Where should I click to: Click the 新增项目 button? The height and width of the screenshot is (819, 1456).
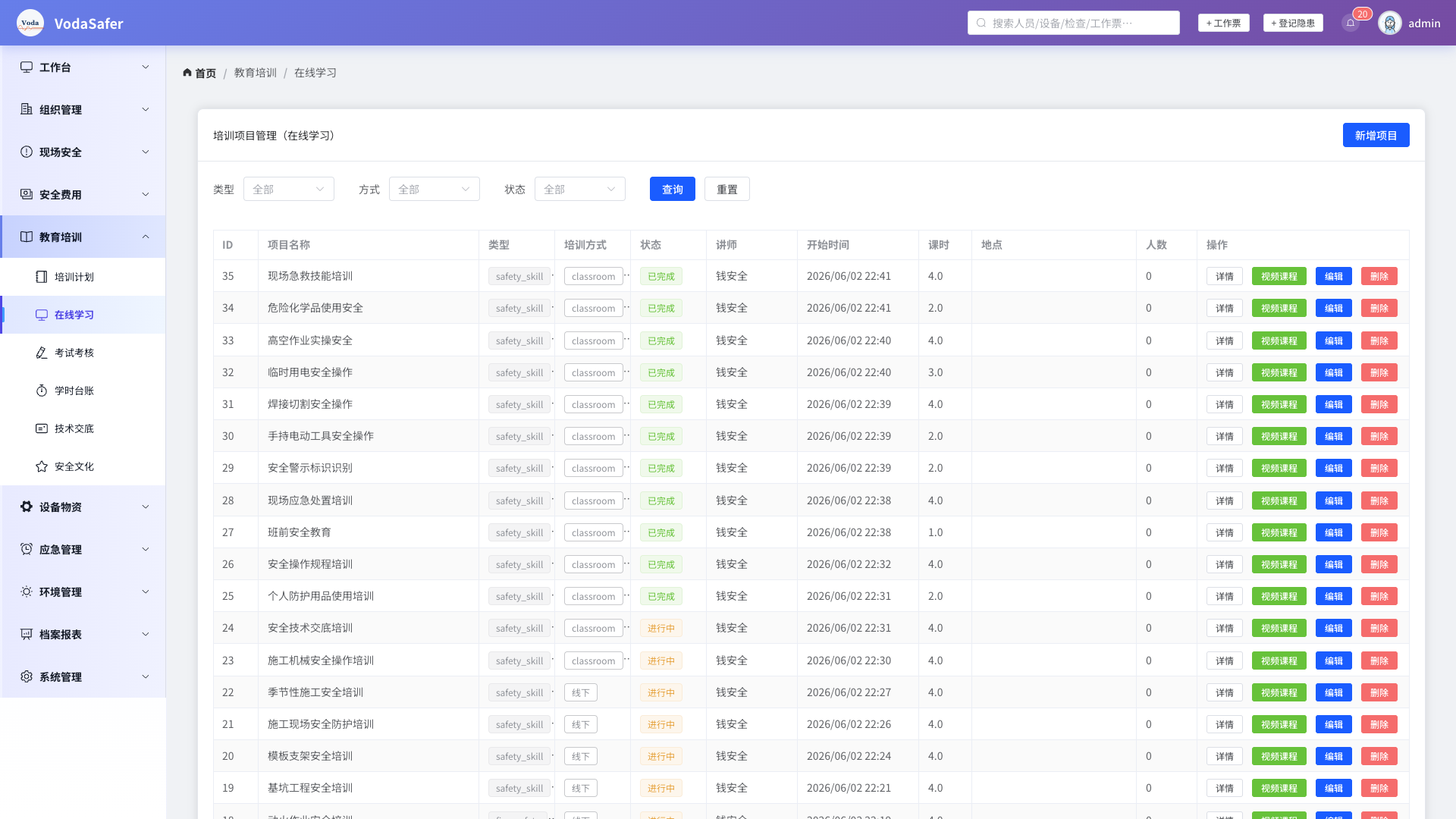coord(1376,135)
